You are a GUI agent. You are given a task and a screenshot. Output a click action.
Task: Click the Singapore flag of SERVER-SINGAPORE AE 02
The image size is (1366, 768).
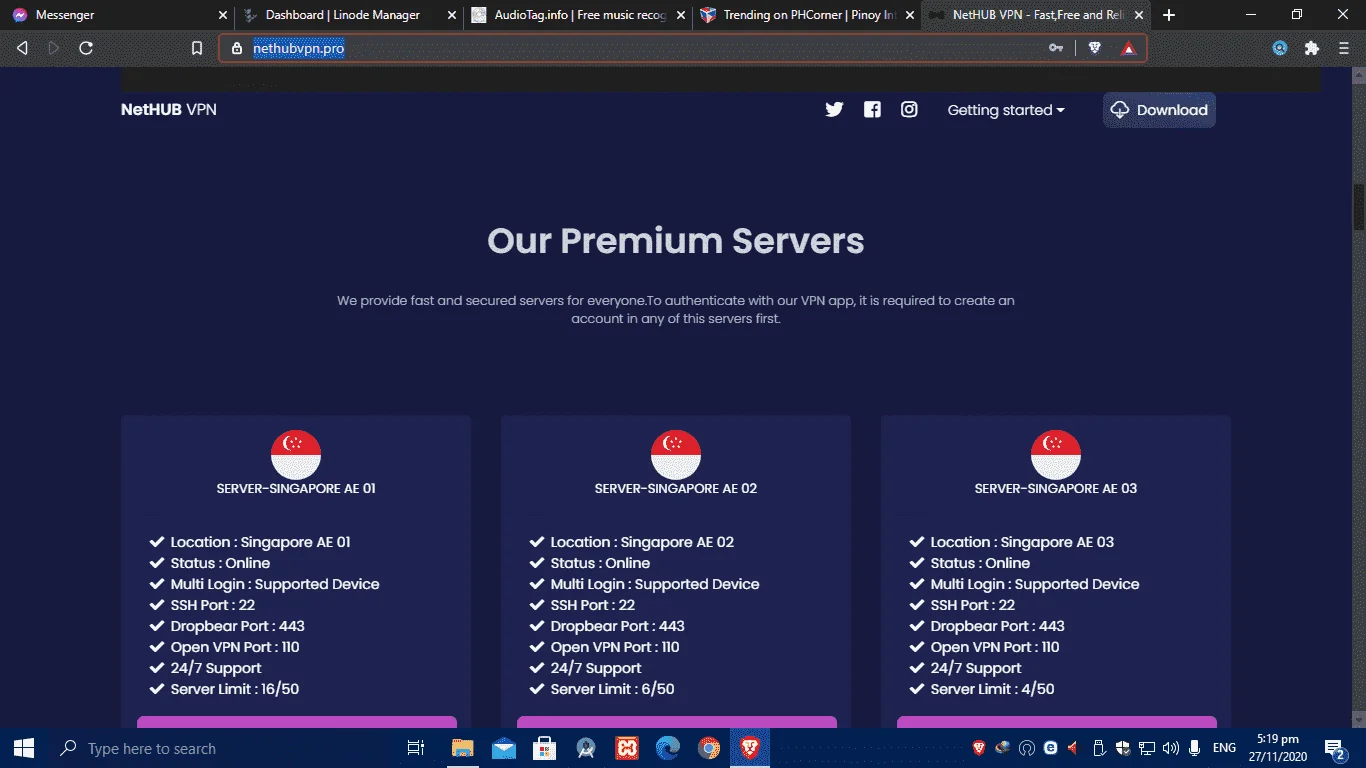(676, 455)
